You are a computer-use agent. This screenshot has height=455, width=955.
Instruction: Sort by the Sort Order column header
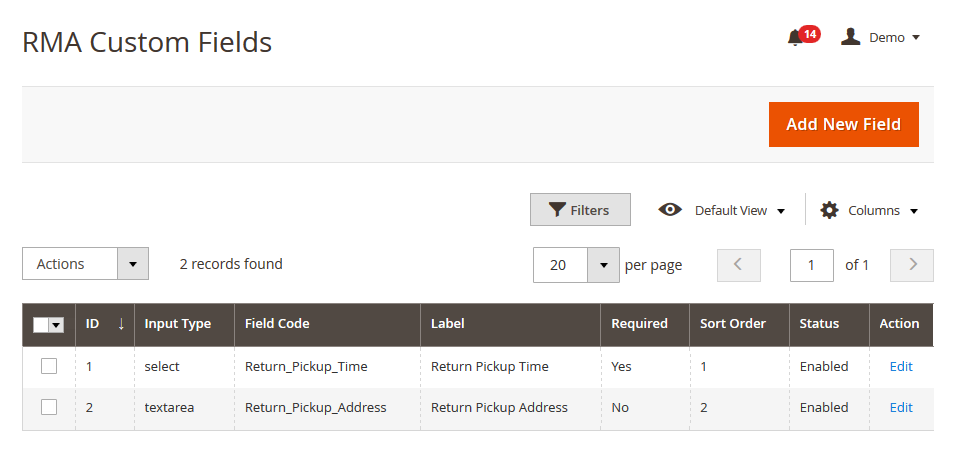pyautogui.click(x=732, y=324)
